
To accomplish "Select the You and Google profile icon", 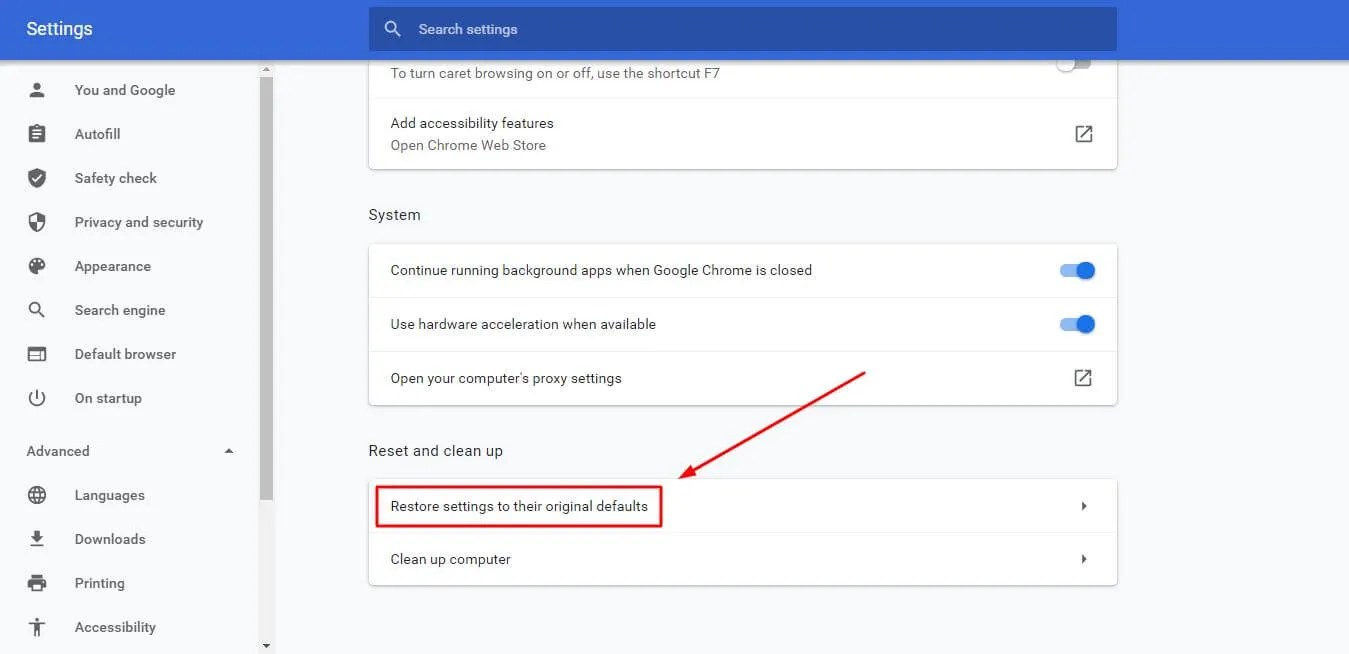I will [x=37, y=90].
